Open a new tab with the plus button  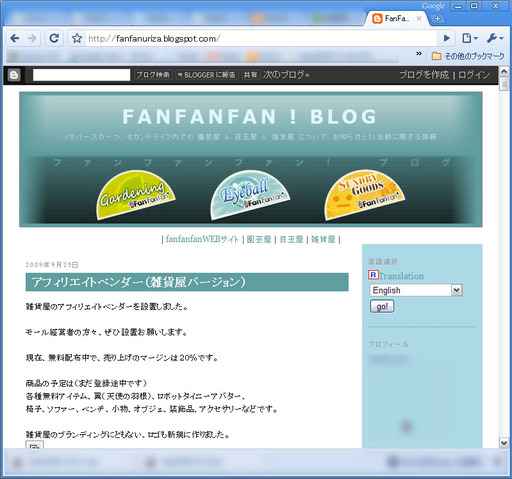click(437, 19)
